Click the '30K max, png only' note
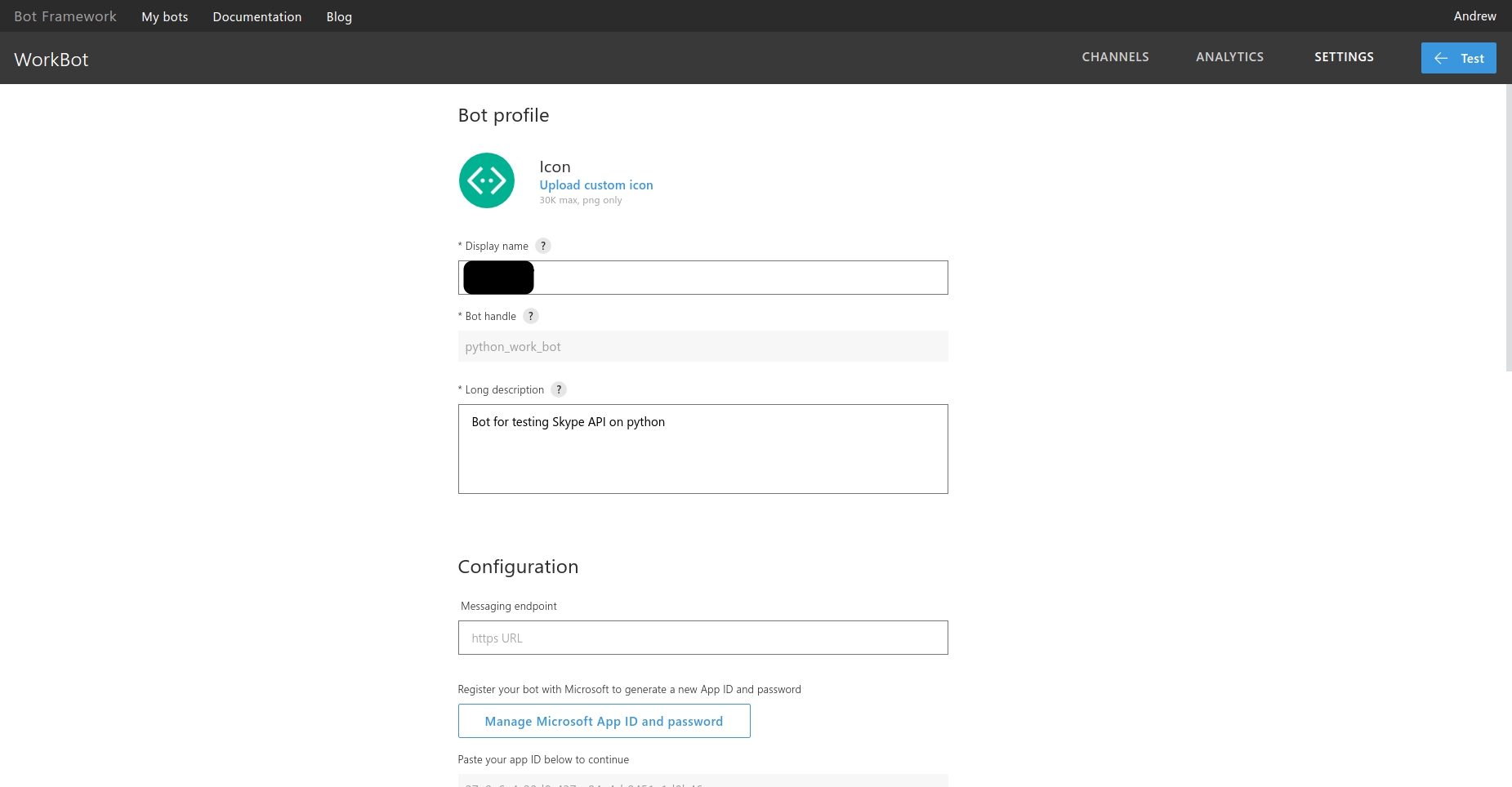Image resolution: width=1512 pixels, height=787 pixels. point(581,200)
